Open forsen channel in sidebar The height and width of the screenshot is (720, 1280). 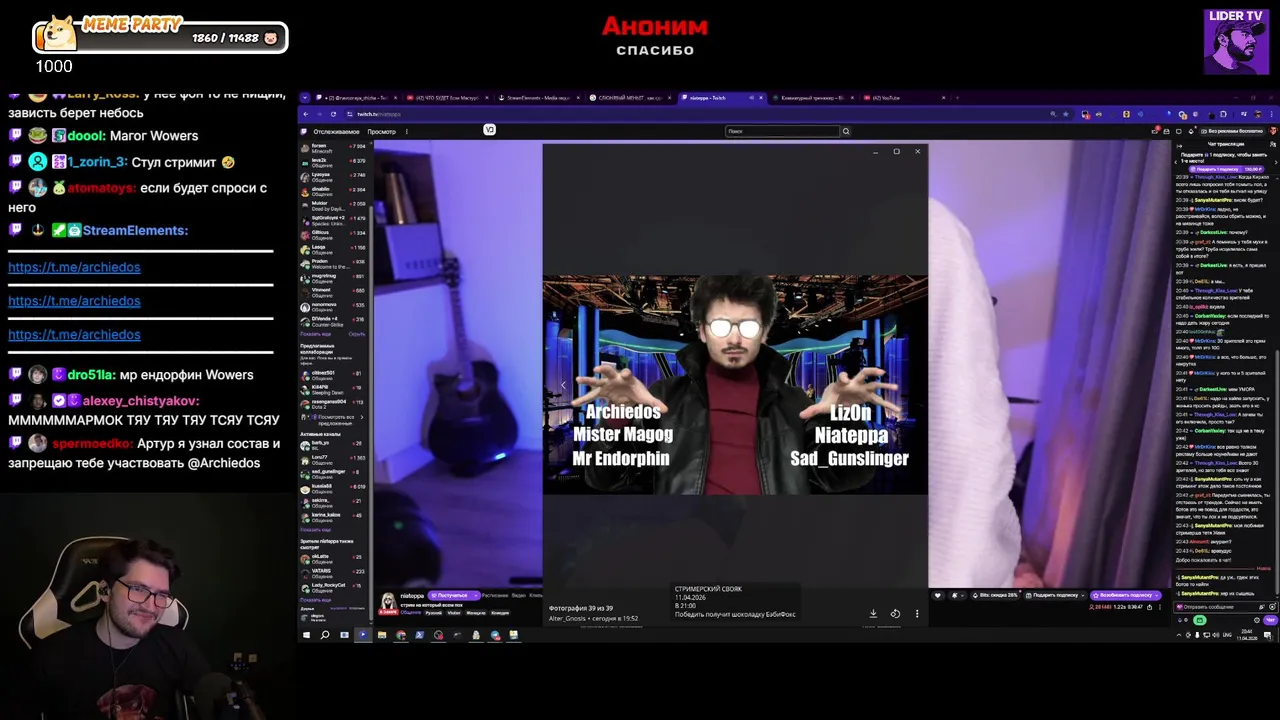[334, 147]
